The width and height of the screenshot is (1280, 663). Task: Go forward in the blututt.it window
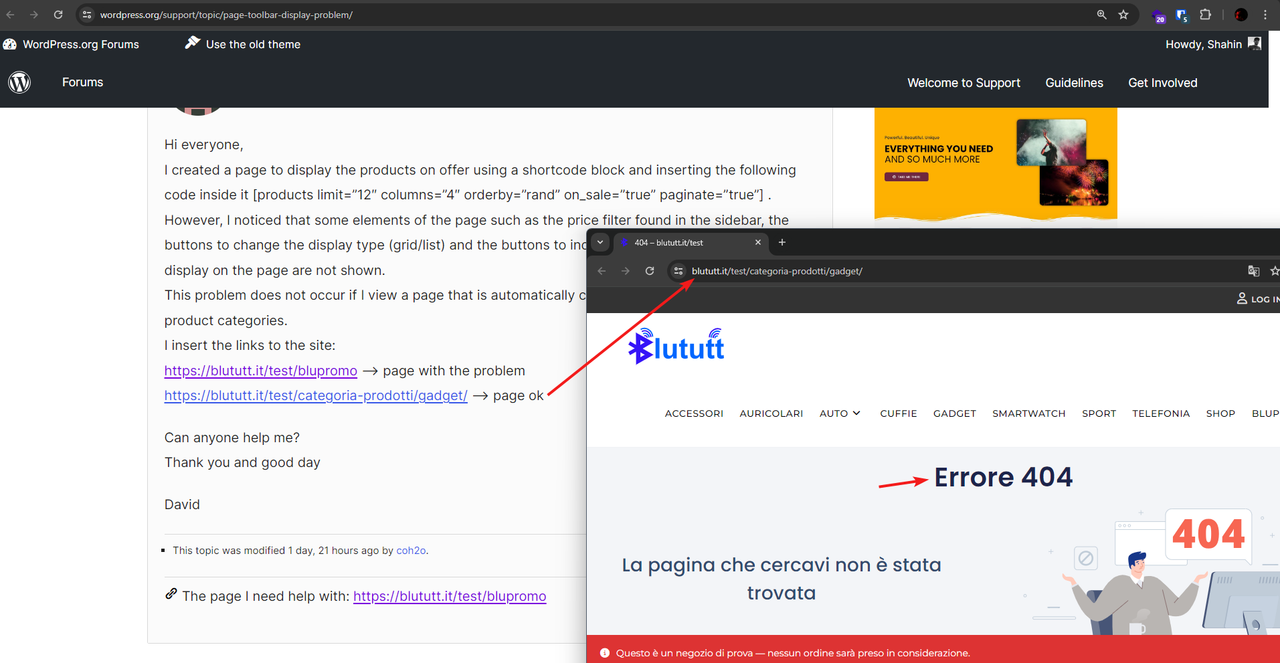coord(625,271)
